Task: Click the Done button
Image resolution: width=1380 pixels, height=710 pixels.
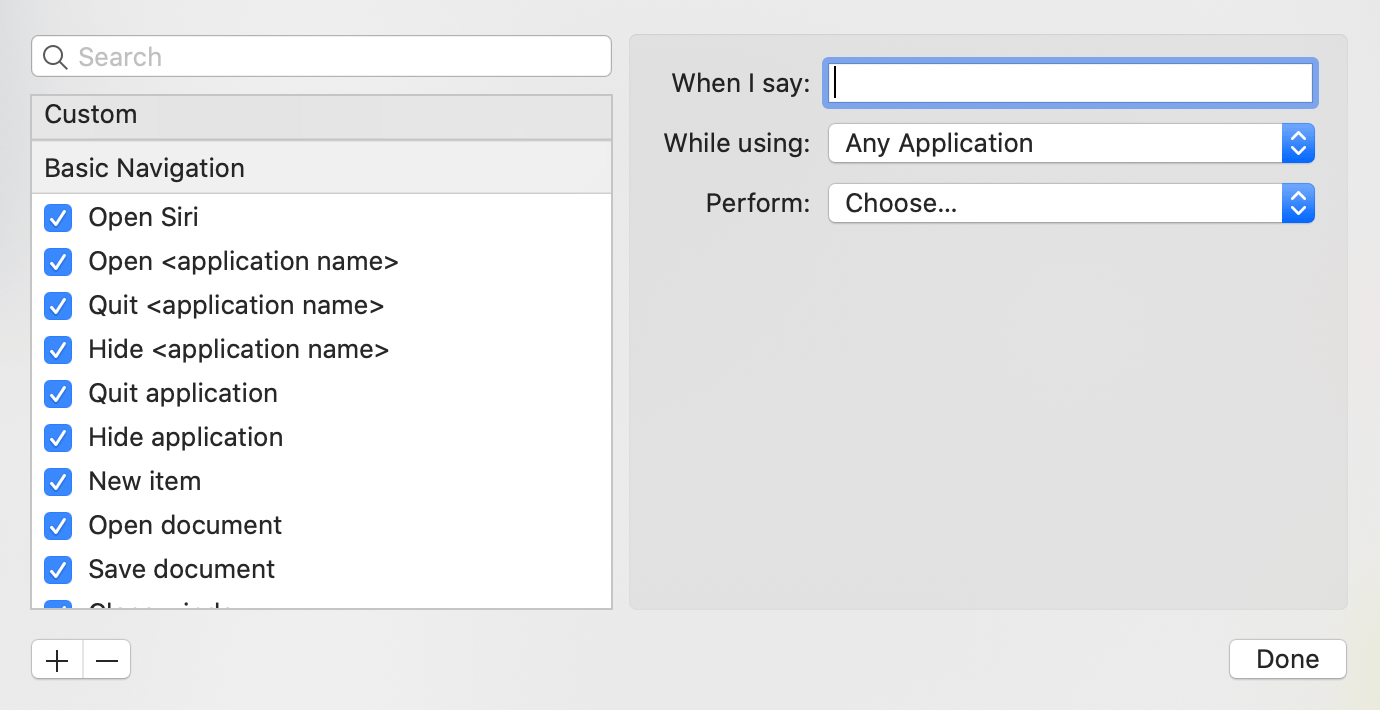Action: (1287, 659)
